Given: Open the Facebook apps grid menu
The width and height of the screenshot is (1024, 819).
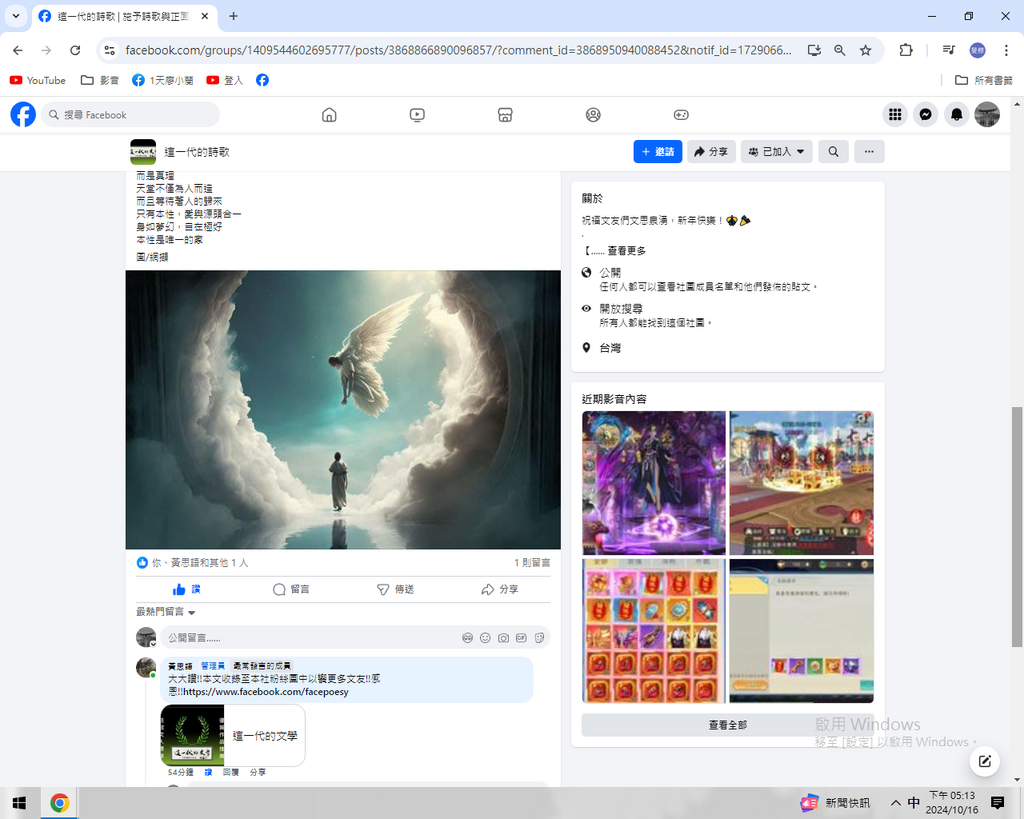Looking at the screenshot, I should (895, 115).
